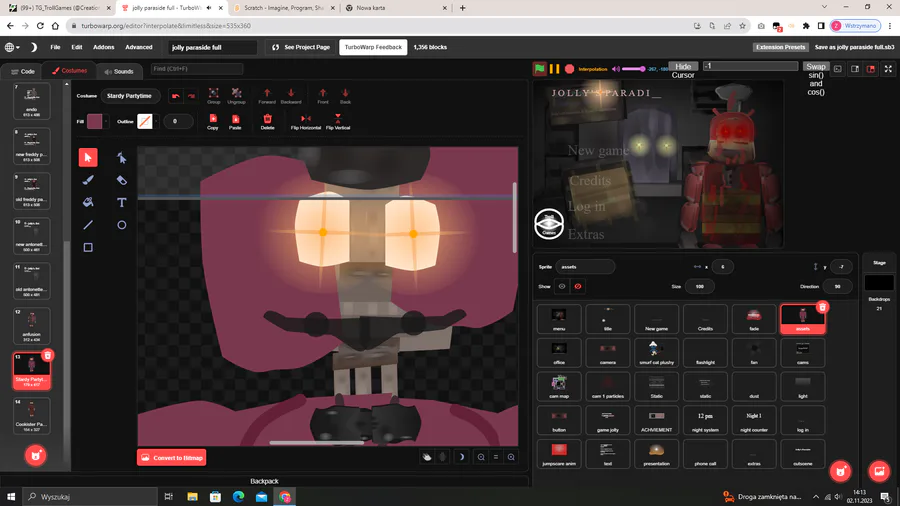The width and height of the screenshot is (900, 506).
Task: Switch to large stage layout
Action: coord(871,69)
